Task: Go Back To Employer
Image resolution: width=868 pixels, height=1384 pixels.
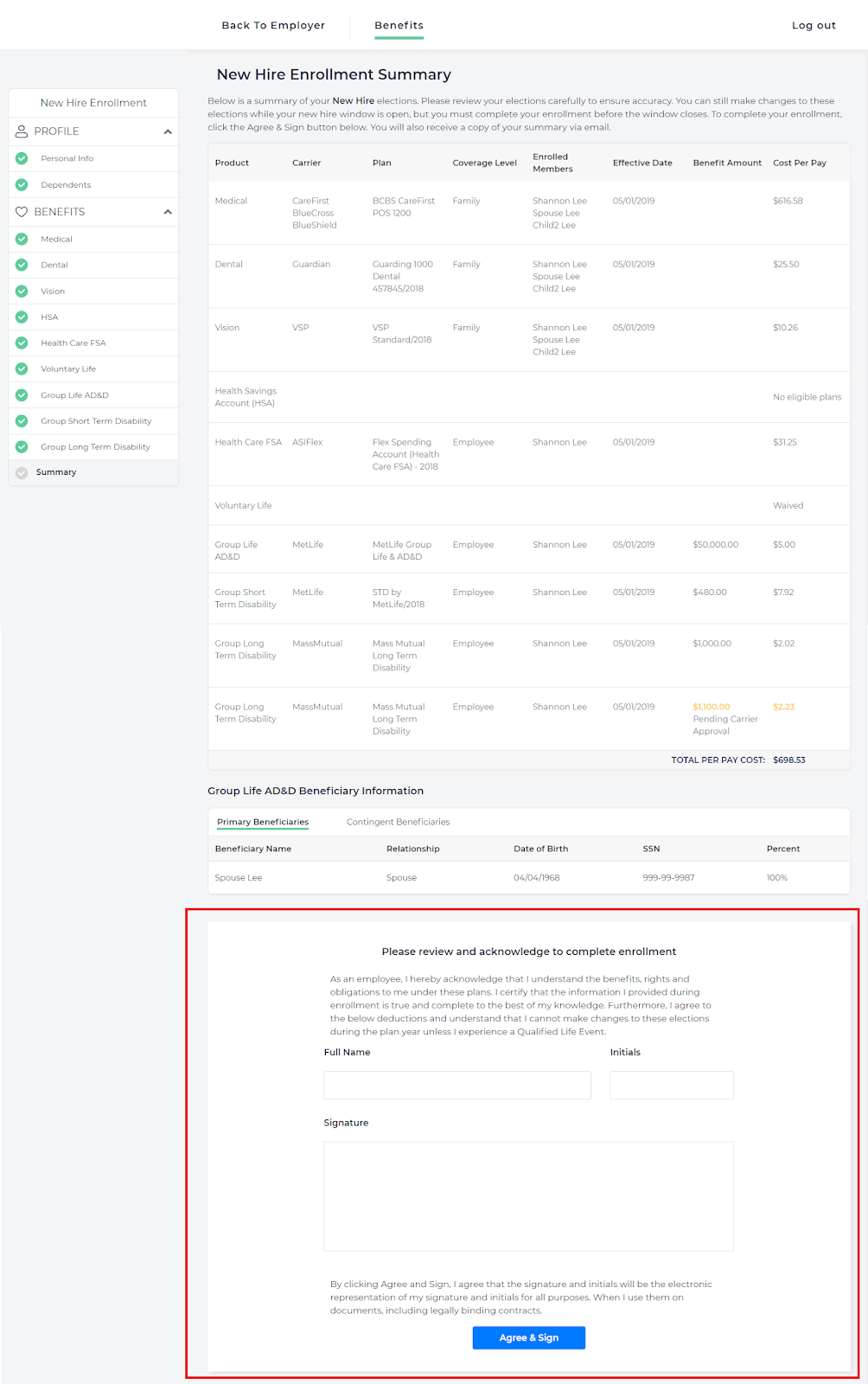Action: pyautogui.click(x=273, y=25)
